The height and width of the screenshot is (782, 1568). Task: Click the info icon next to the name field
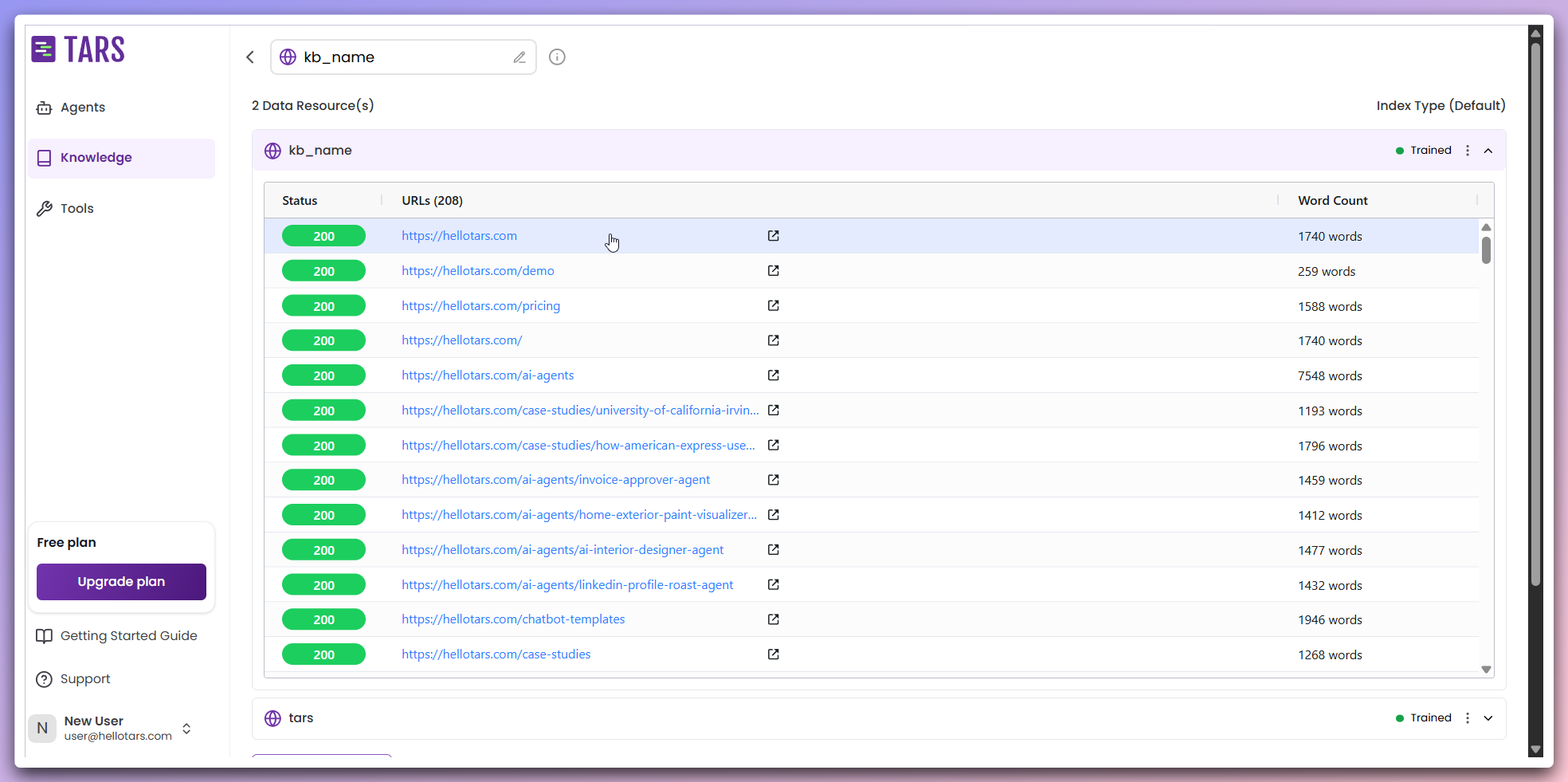(x=557, y=57)
